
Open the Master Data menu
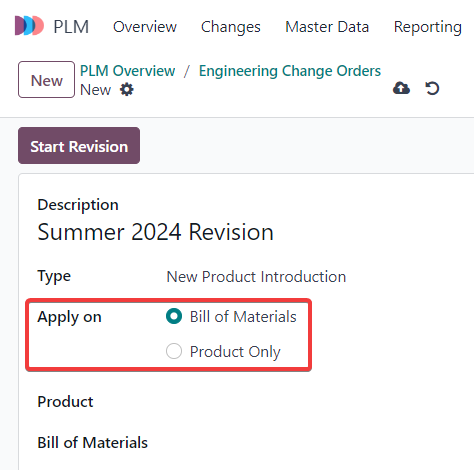pyautogui.click(x=327, y=27)
